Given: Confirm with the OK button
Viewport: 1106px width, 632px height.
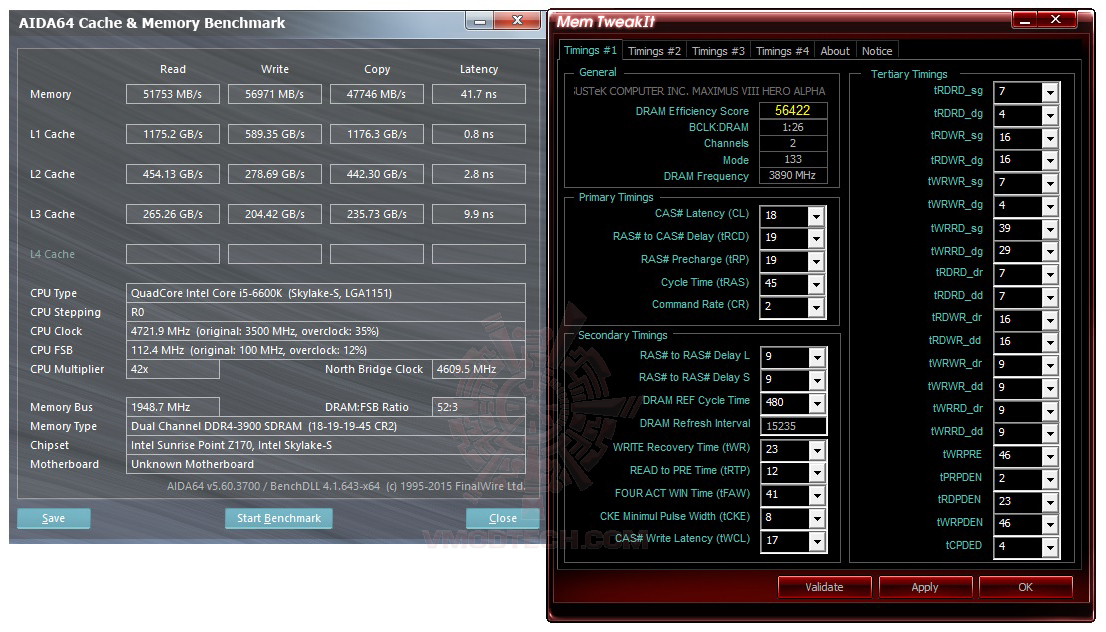Looking at the screenshot, I should click(x=1026, y=587).
